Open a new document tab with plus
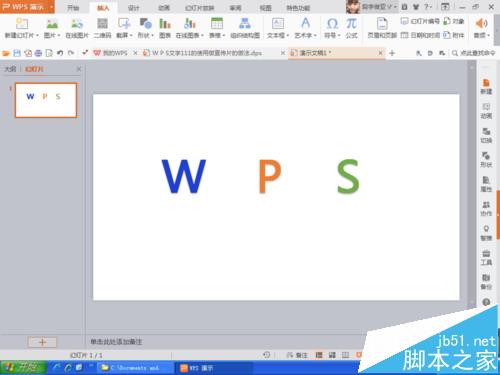Screen dimensions: 500x375 (x=392, y=53)
